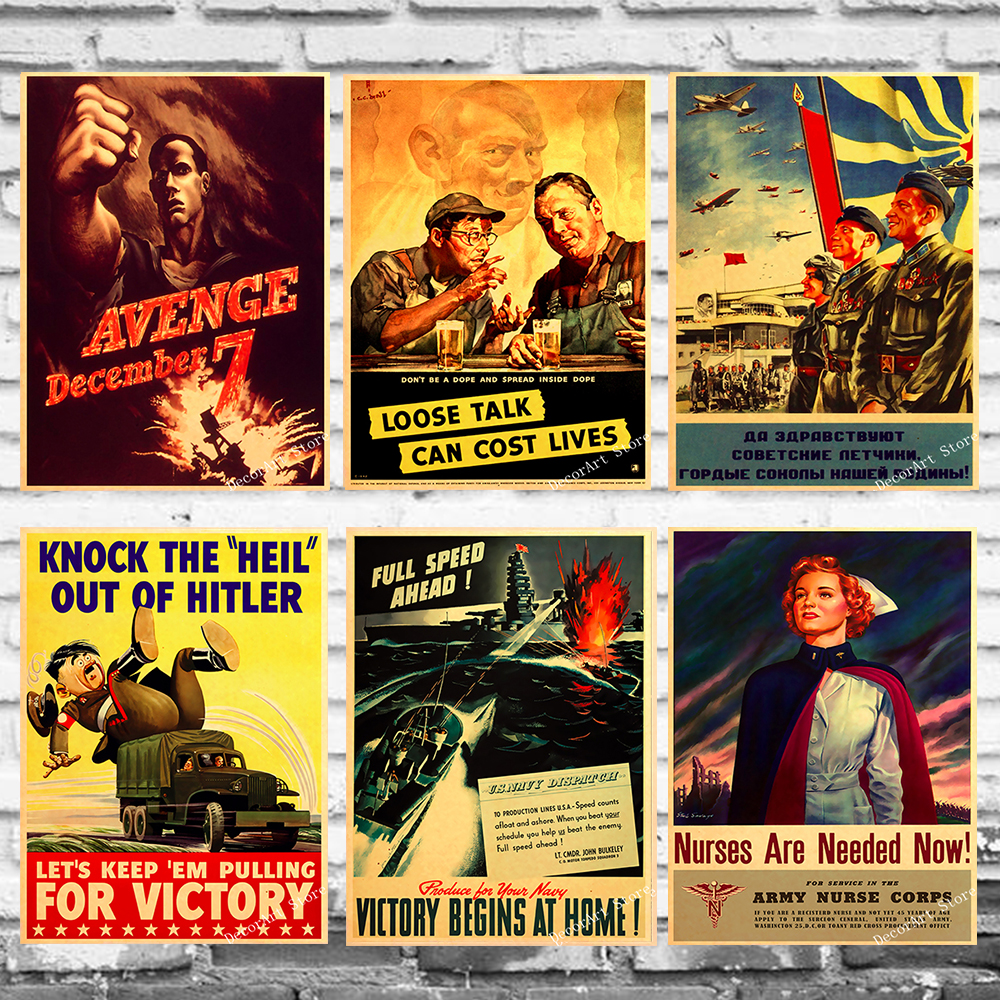View the Nurses Are Needed Now poster
1000x1000 pixels.
pyautogui.click(x=823, y=737)
